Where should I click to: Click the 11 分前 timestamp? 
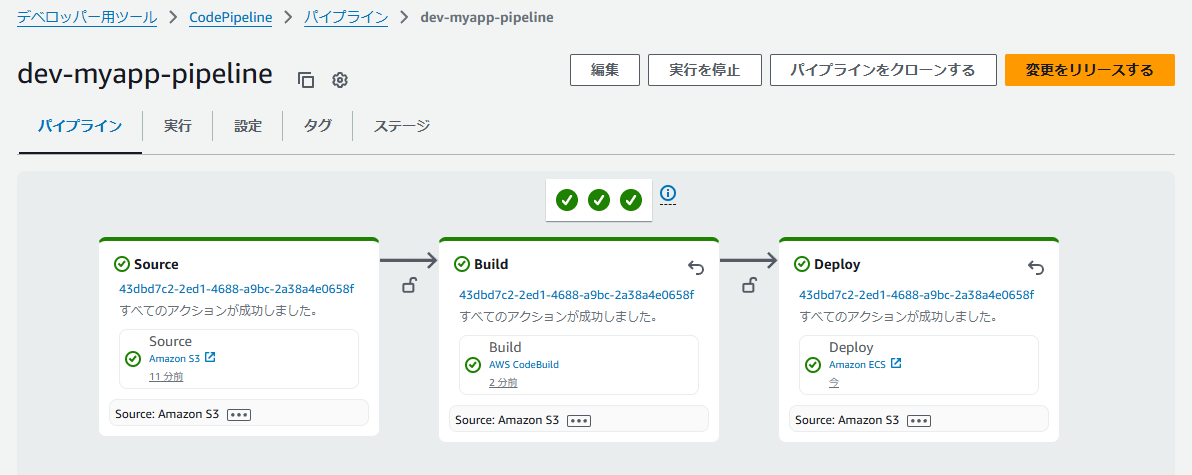pos(166,376)
